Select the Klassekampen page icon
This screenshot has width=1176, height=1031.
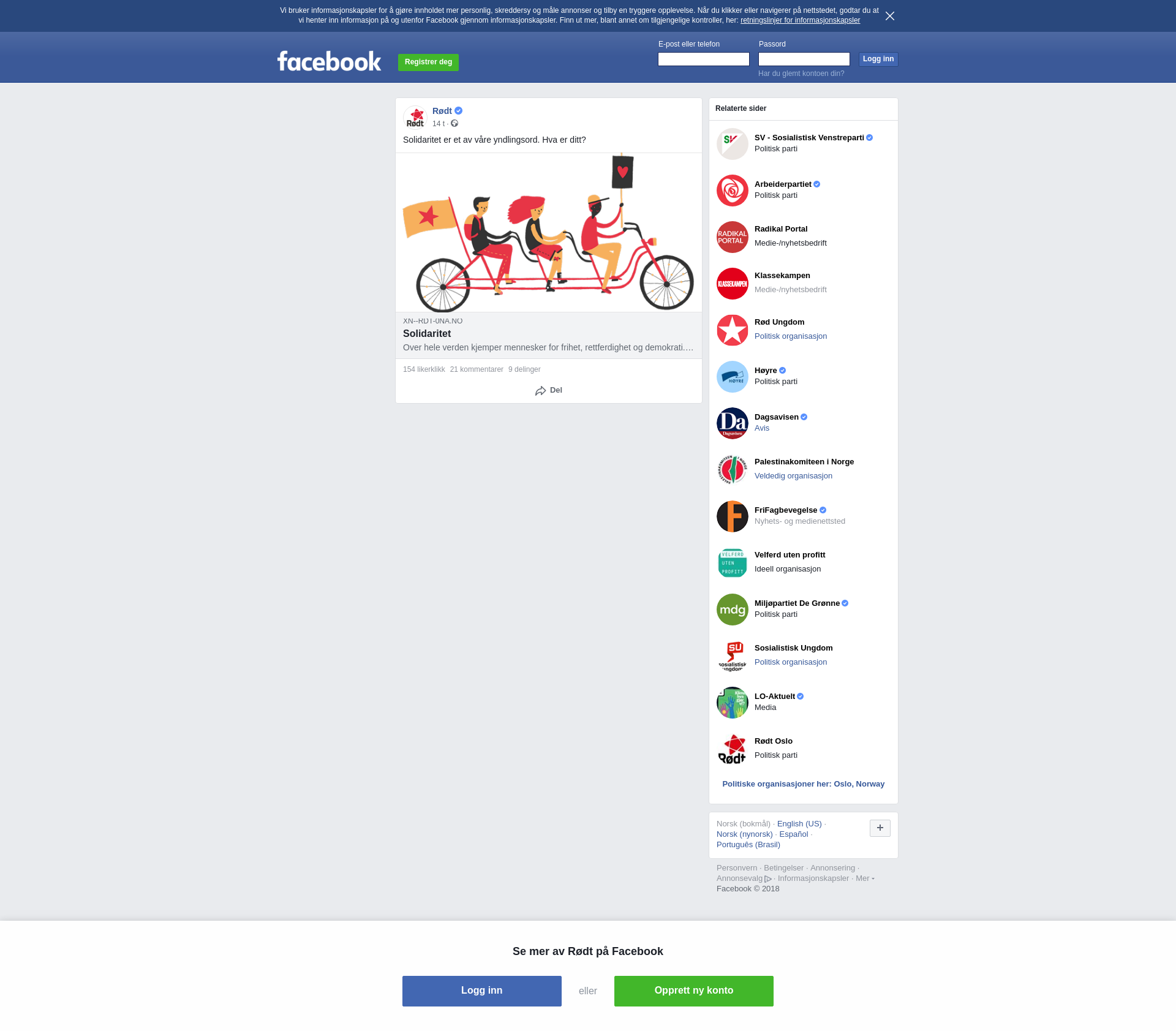point(733,284)
